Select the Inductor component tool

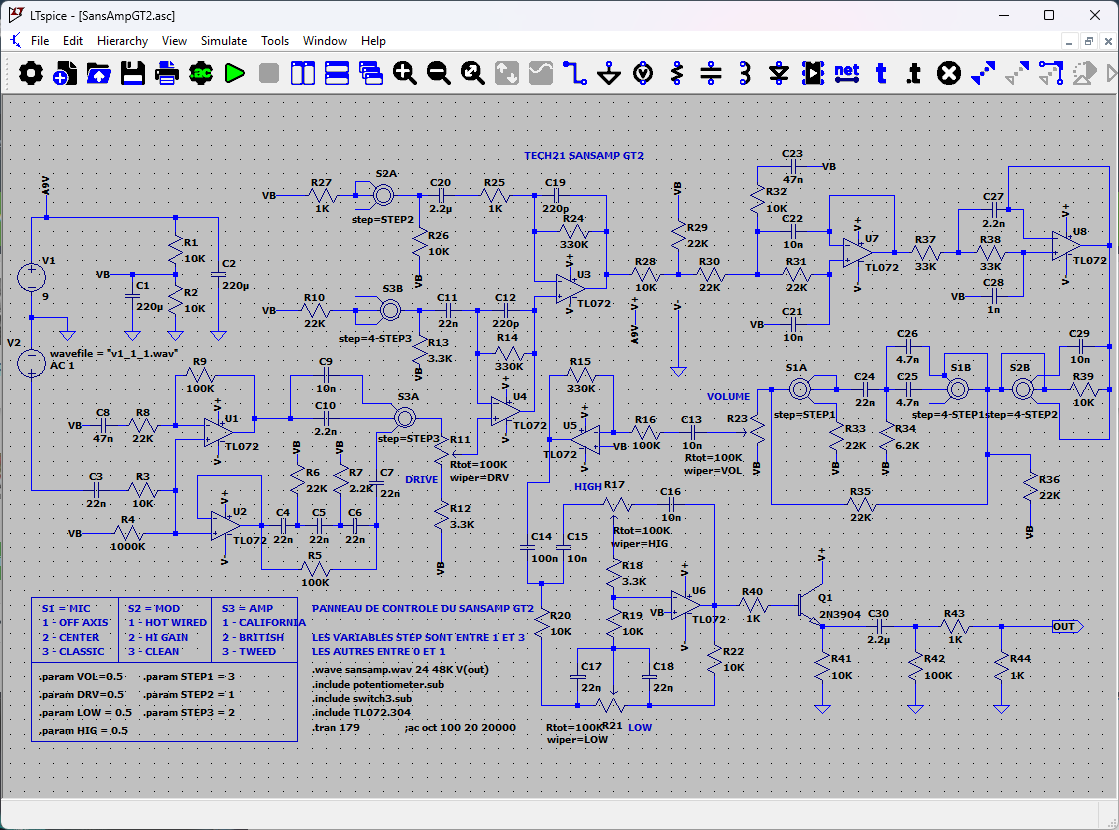(744, 73)
